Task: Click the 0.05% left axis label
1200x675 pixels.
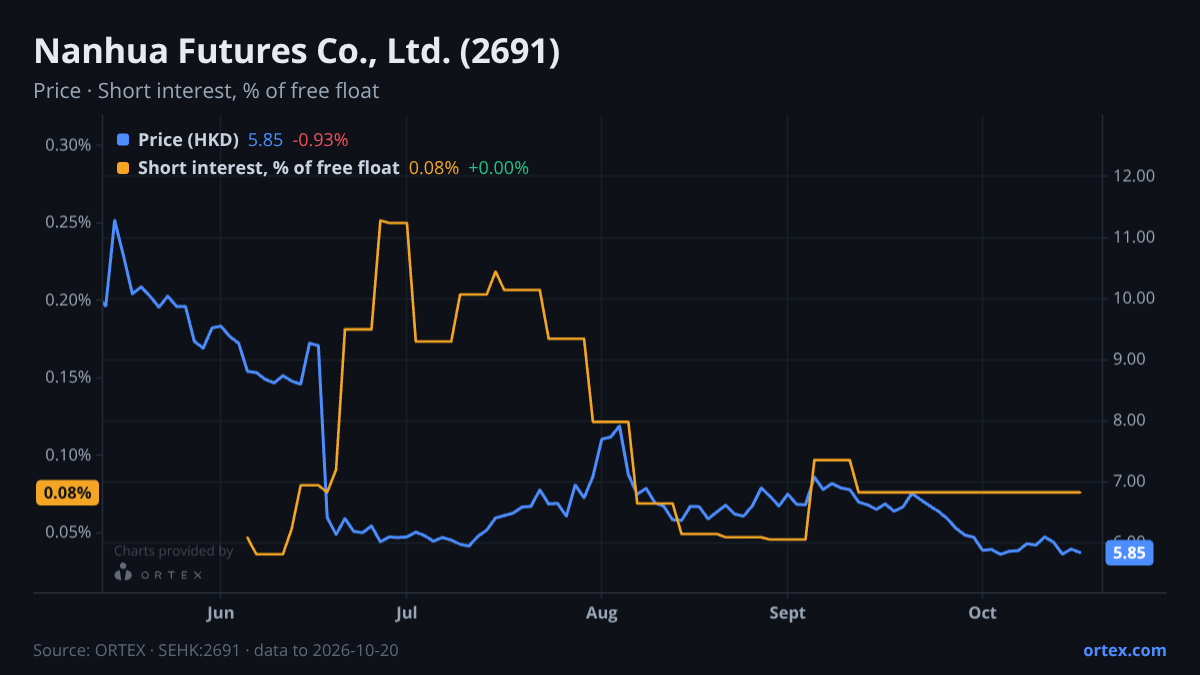Action: click(68, 532)
